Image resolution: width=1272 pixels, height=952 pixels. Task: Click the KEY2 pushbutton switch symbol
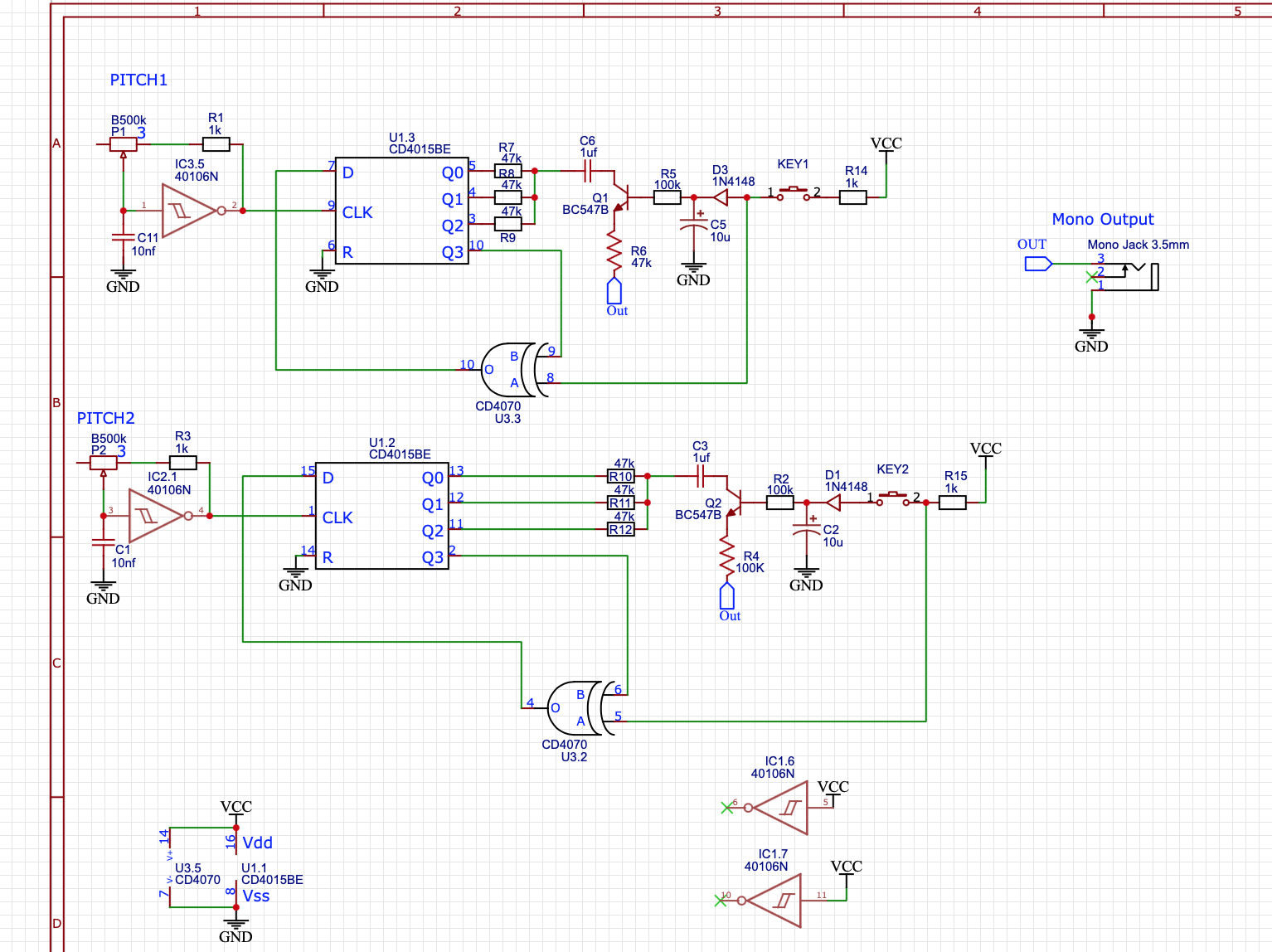[x=892, y=498]
